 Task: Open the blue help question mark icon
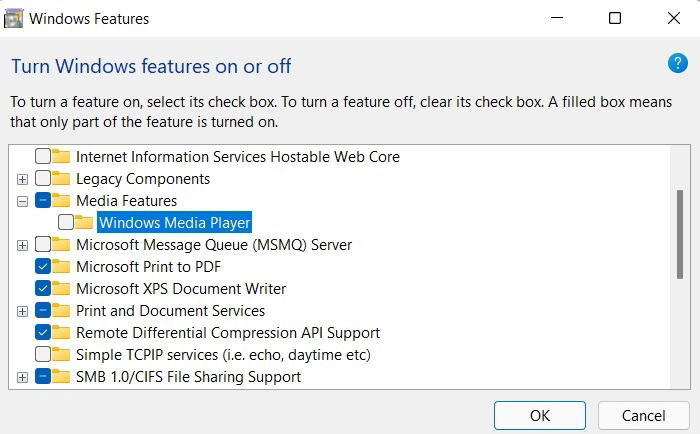tap(677, 63)
